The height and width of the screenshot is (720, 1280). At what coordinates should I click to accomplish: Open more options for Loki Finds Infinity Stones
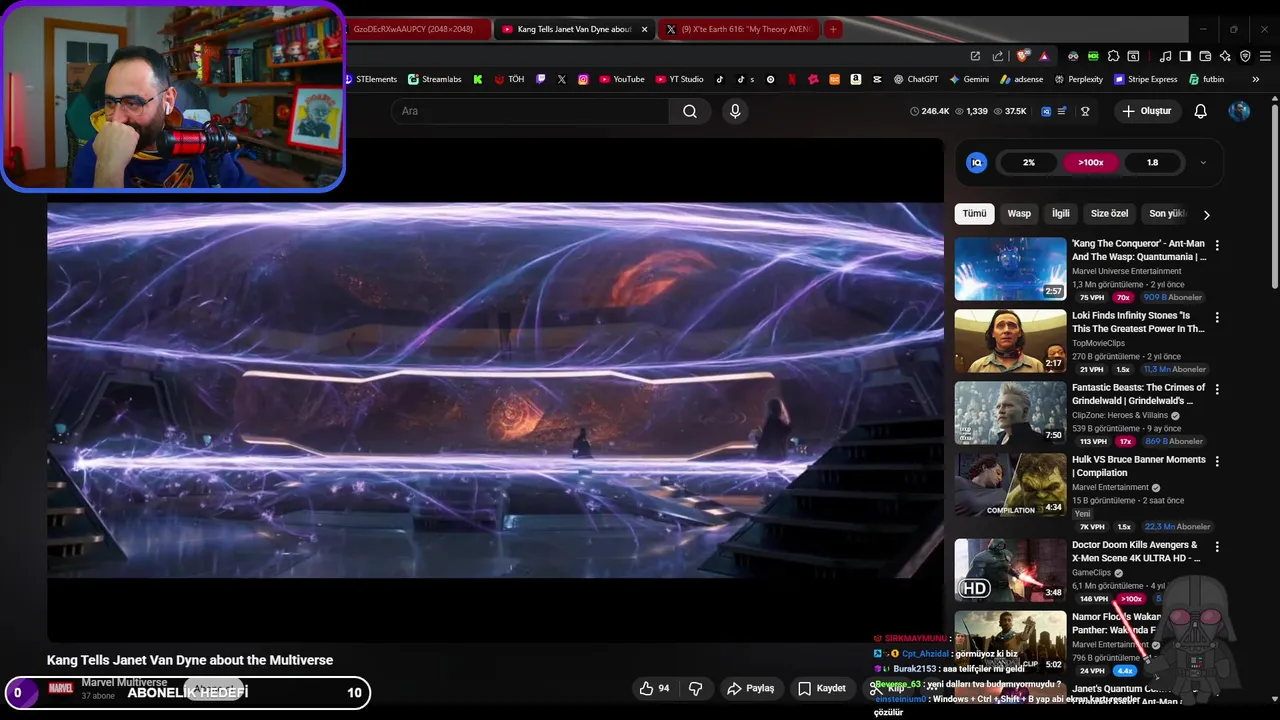pos(1217,317)
